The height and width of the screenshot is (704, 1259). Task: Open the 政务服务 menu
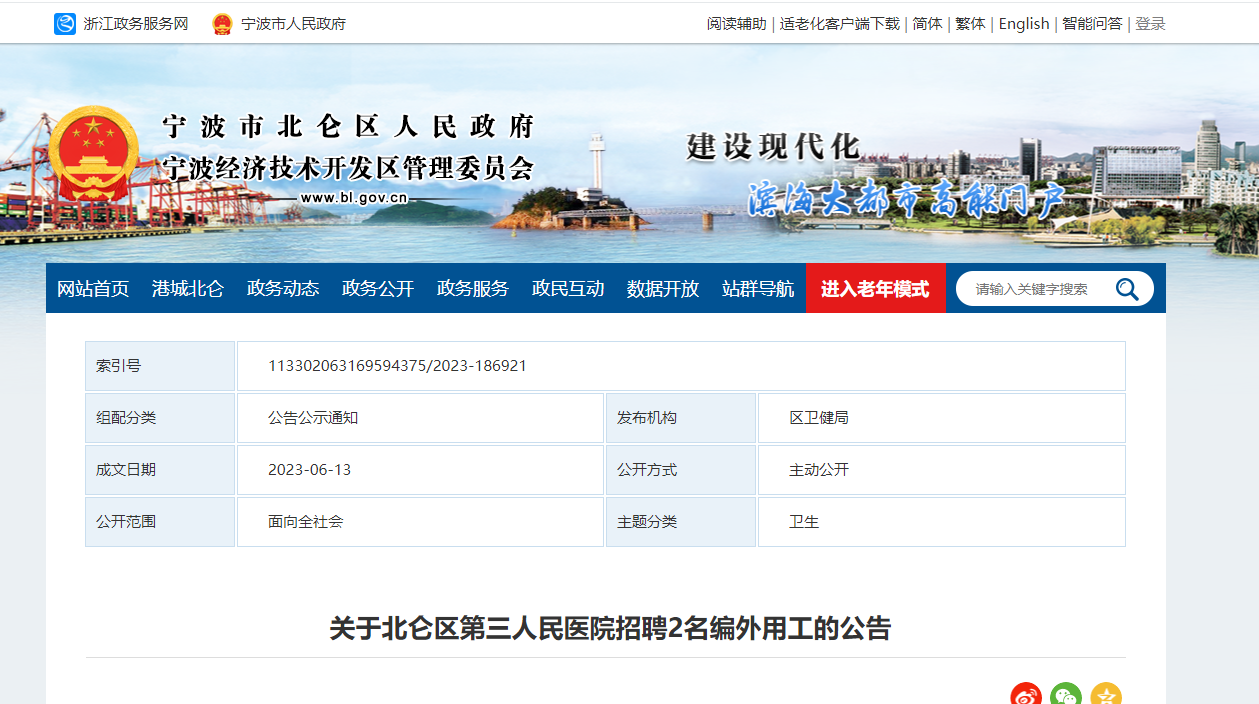(473, 289)
